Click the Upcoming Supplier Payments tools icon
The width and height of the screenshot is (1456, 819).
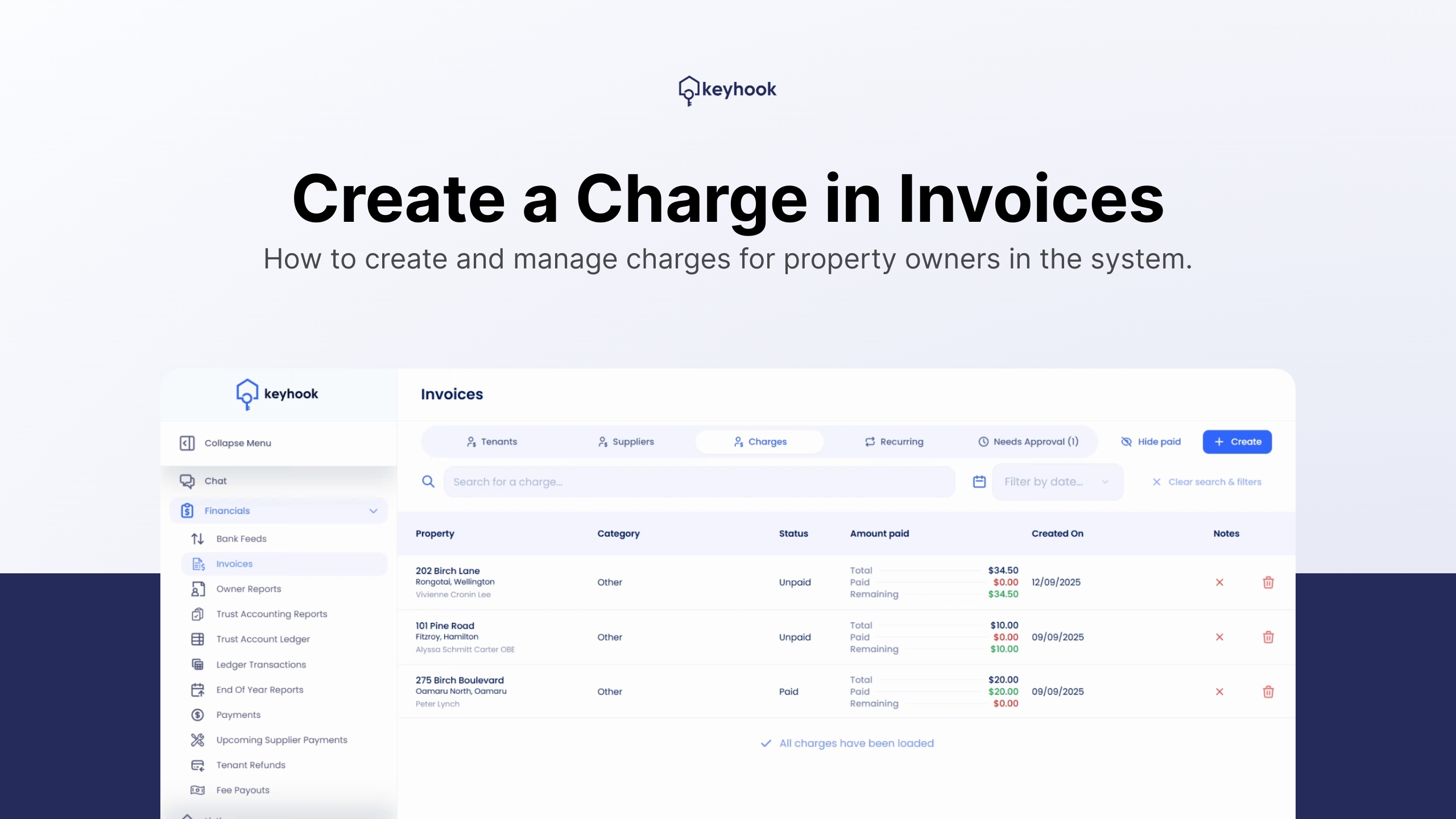click(197, 740)
